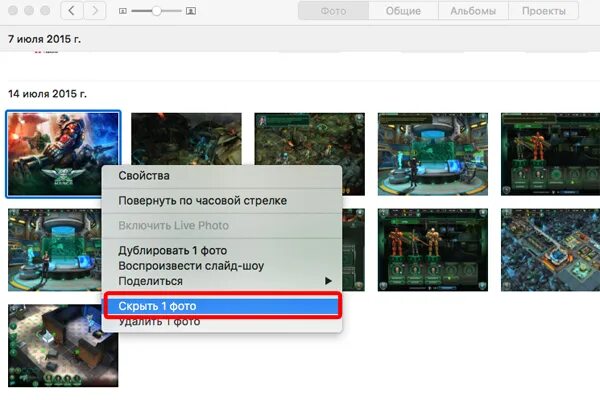Screen dimensions: 600x400
Task: Click the small thumbnail size icon
Action: 123,11
